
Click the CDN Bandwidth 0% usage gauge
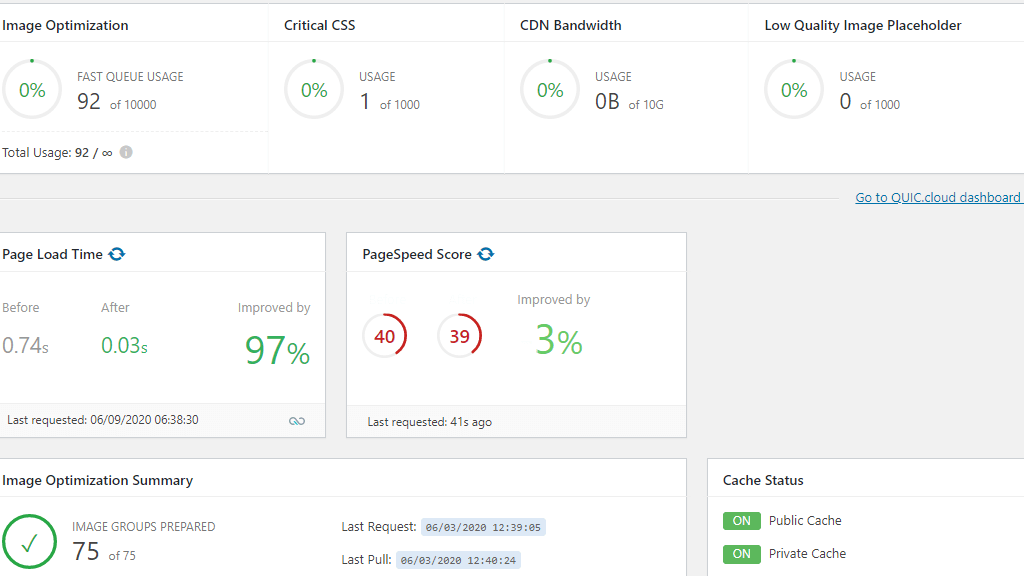(550, 89)
